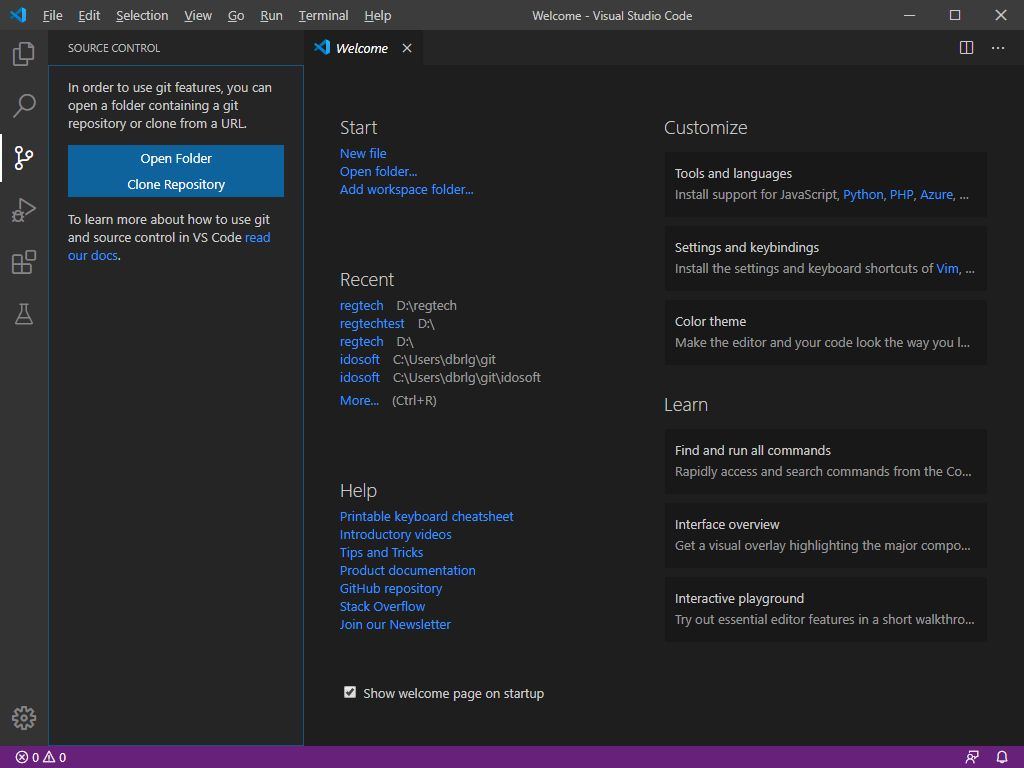Click the Start heading text
This screenshot has width=1024, height=768.
pos(359,127)
